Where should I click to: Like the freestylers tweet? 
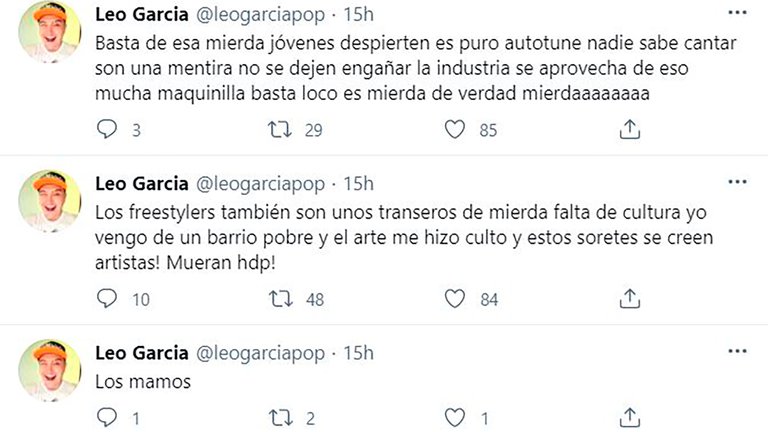pyautogui.click(x=456, y=297)
